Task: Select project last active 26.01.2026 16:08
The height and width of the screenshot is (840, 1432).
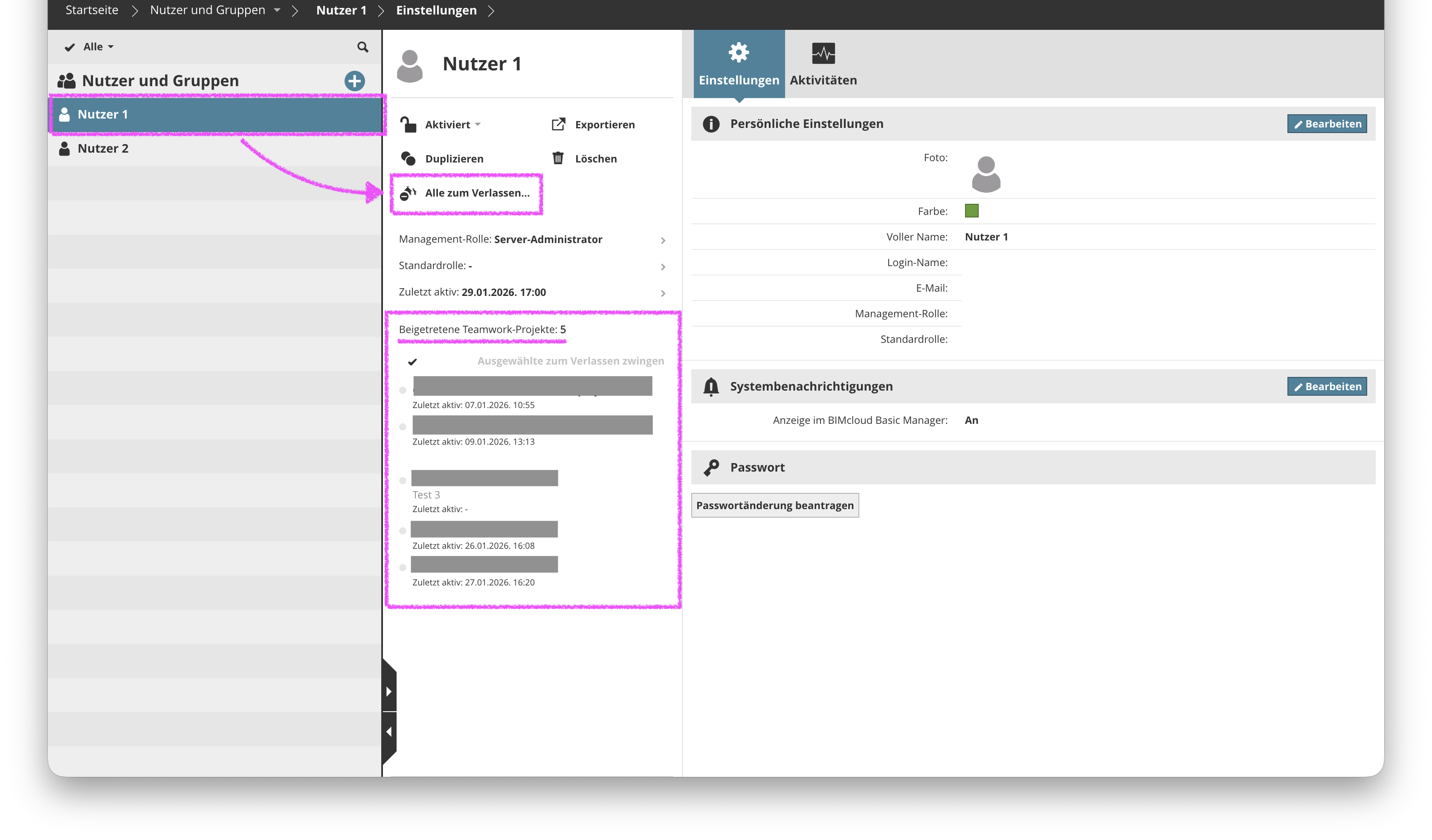Action: (x=403, y=531)
